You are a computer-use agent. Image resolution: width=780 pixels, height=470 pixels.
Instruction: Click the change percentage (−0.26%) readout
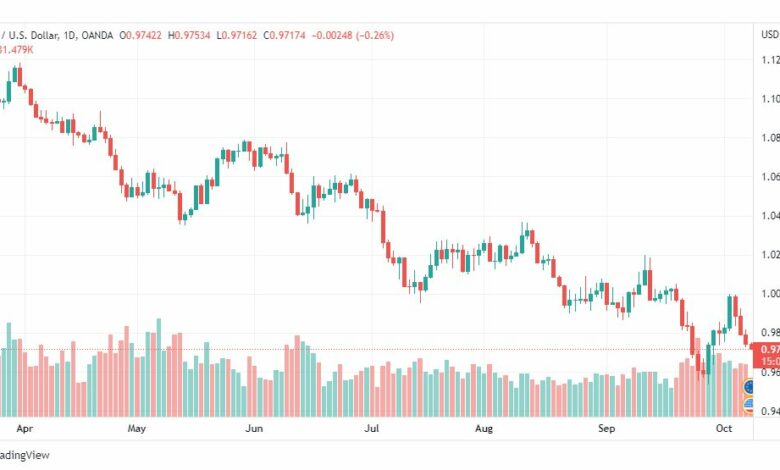click(375, 35)
